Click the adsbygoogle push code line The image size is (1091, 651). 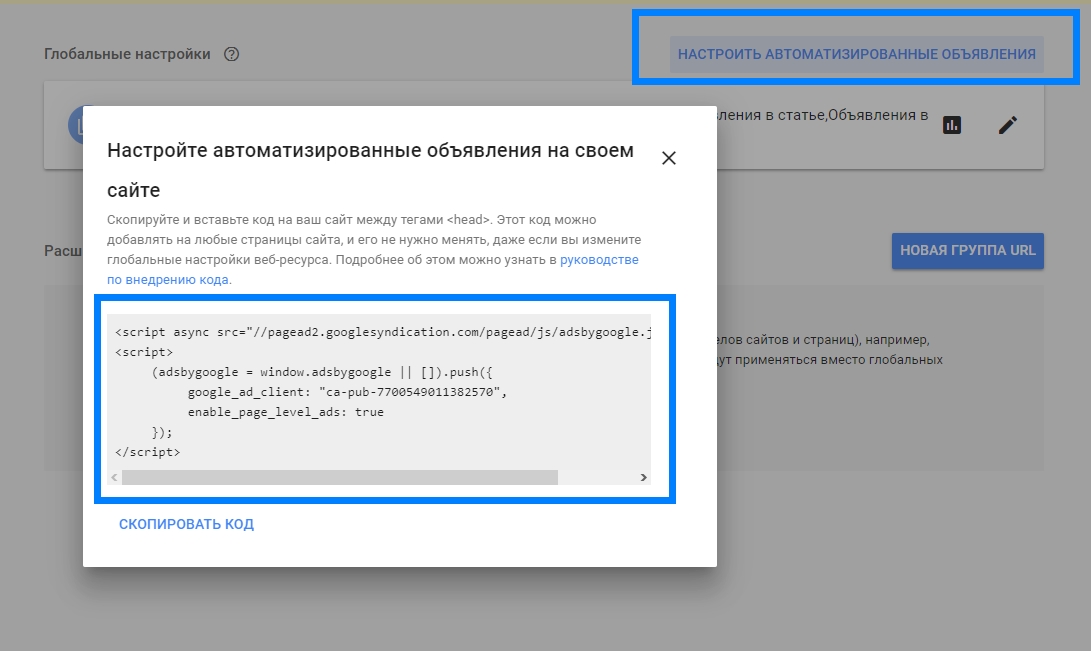click(x=322, y=372)
